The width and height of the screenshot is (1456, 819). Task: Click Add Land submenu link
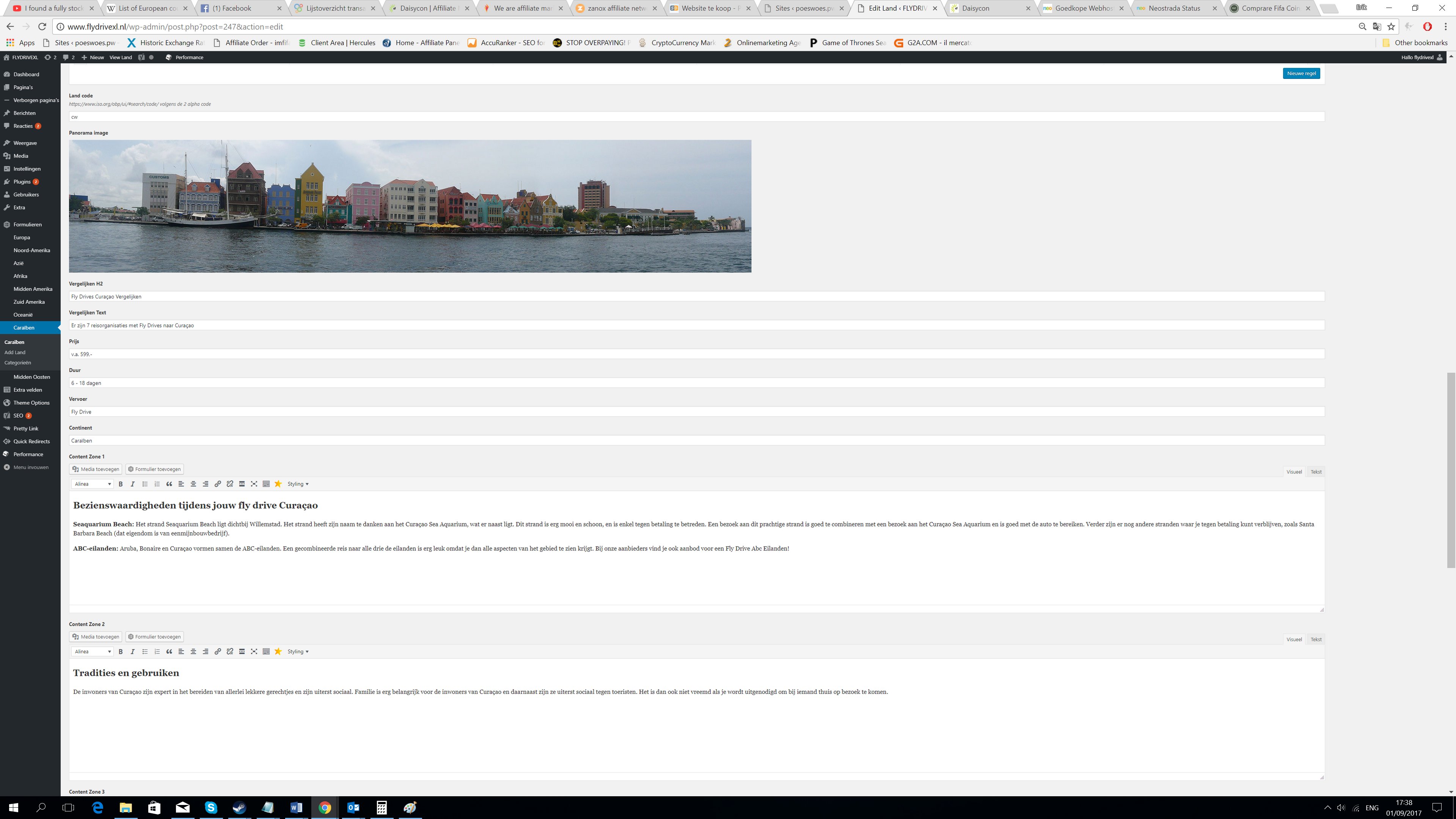point(15,352)
